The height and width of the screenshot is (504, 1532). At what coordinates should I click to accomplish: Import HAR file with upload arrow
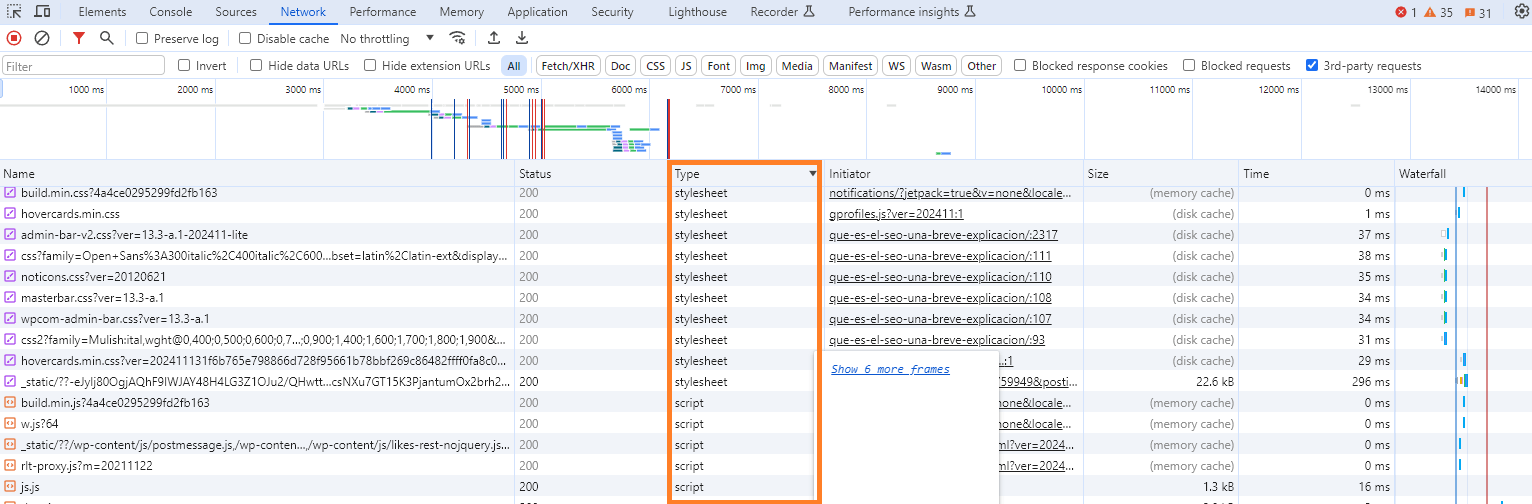493,38
